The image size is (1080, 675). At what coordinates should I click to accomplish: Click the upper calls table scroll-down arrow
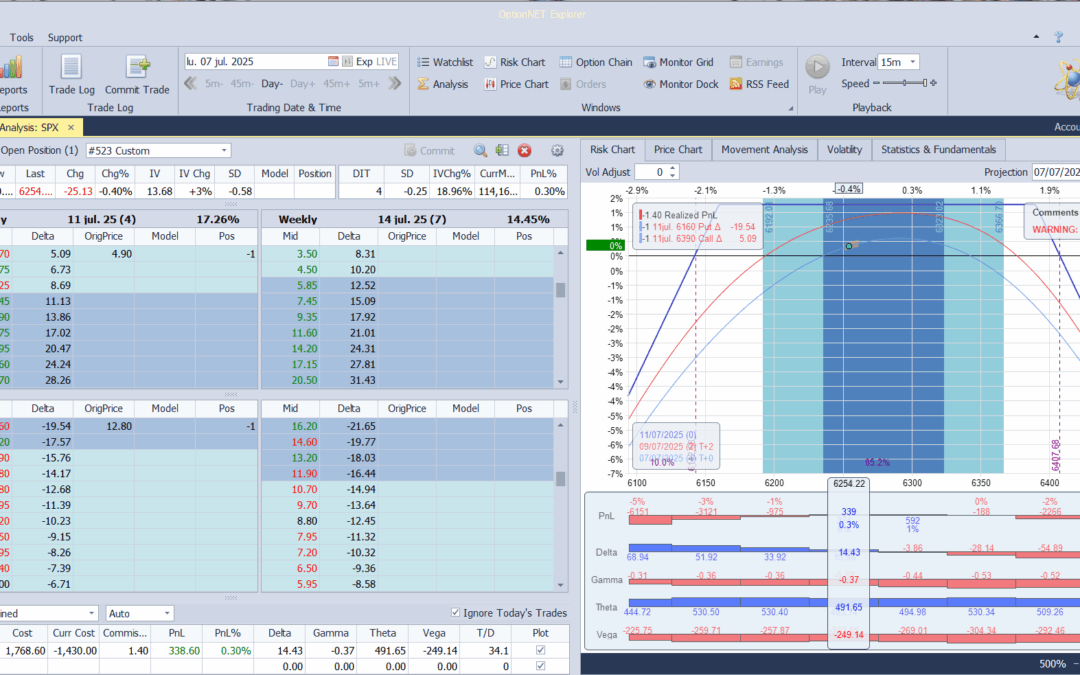(561, 382)
